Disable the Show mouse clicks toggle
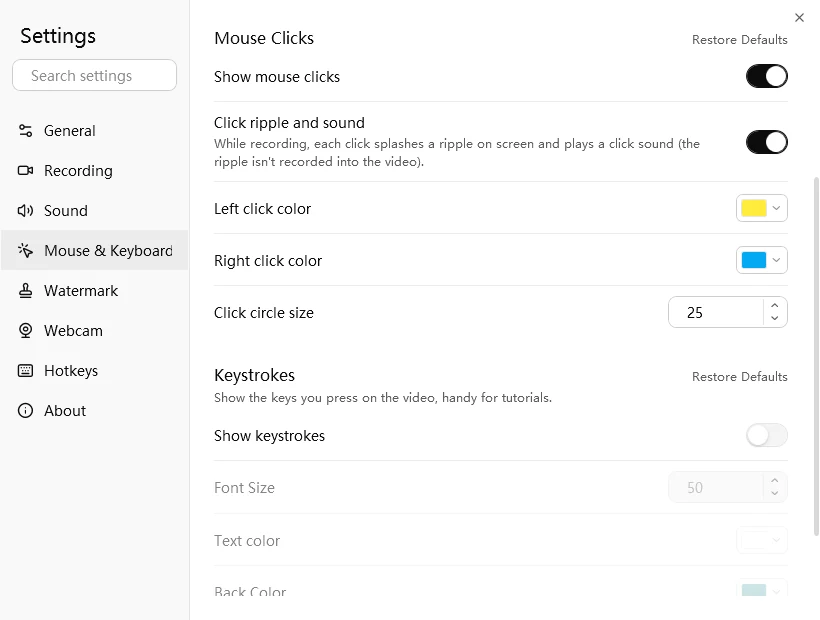820x620 pixels. [767, 76]
